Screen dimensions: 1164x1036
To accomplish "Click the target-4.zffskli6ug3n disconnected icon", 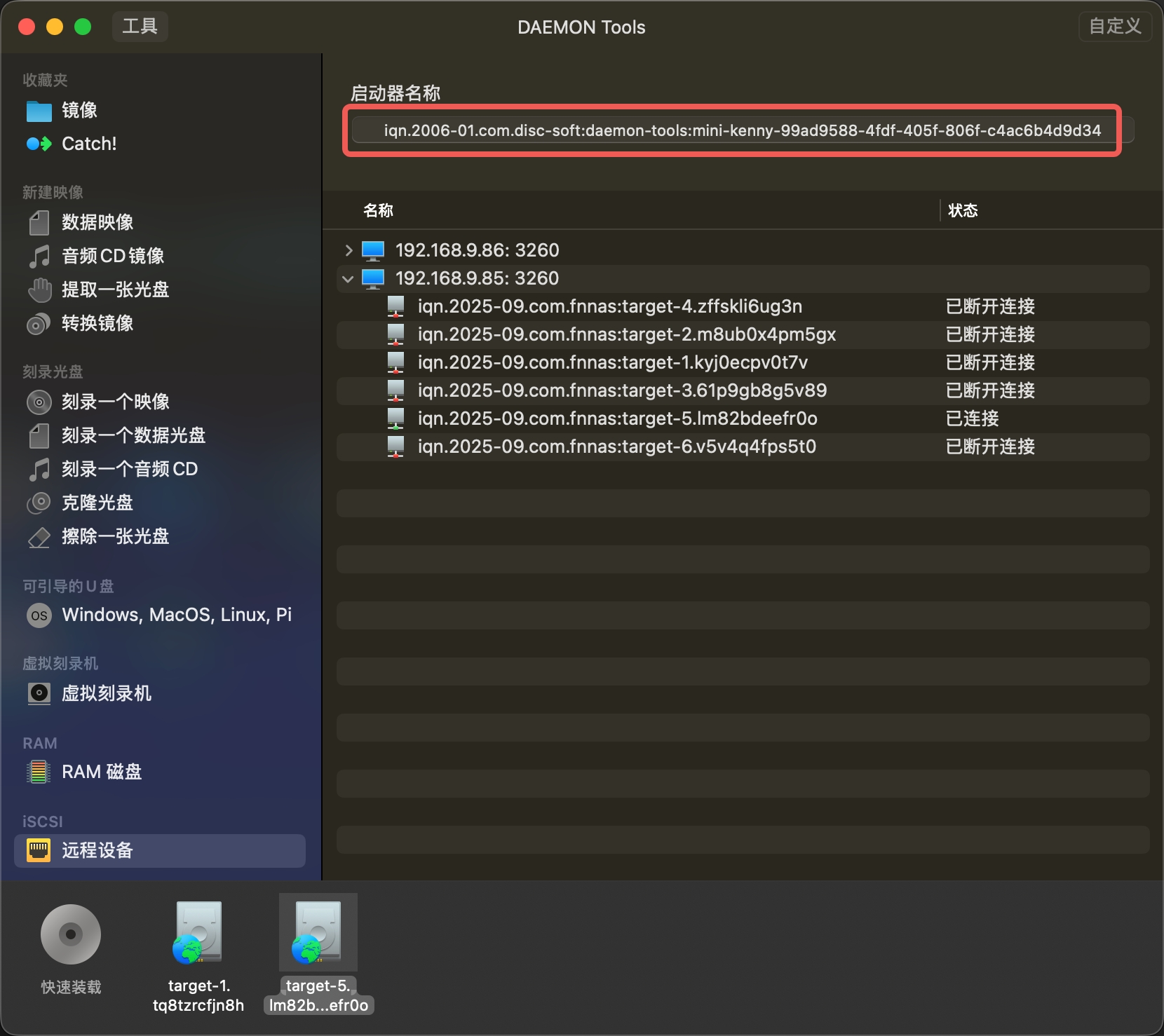I will pos(396,307).
